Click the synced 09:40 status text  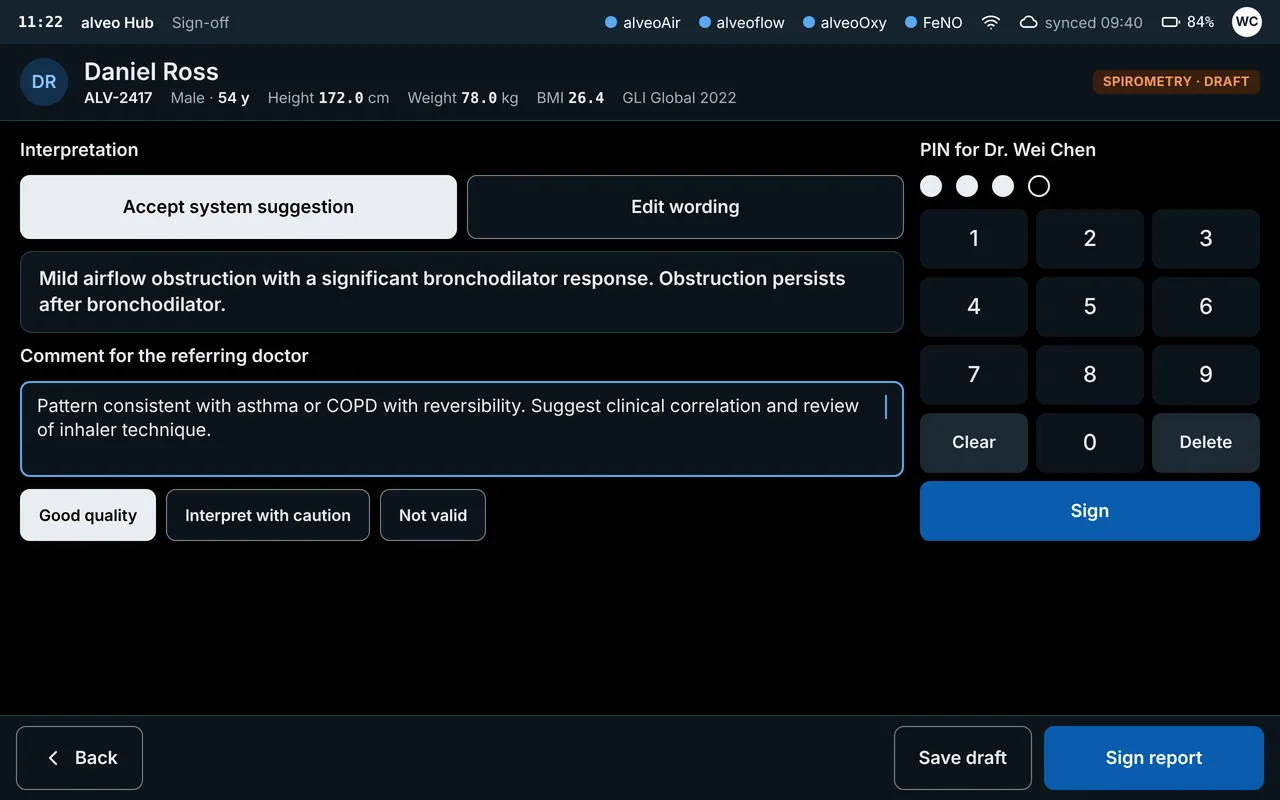[1094, 22]
